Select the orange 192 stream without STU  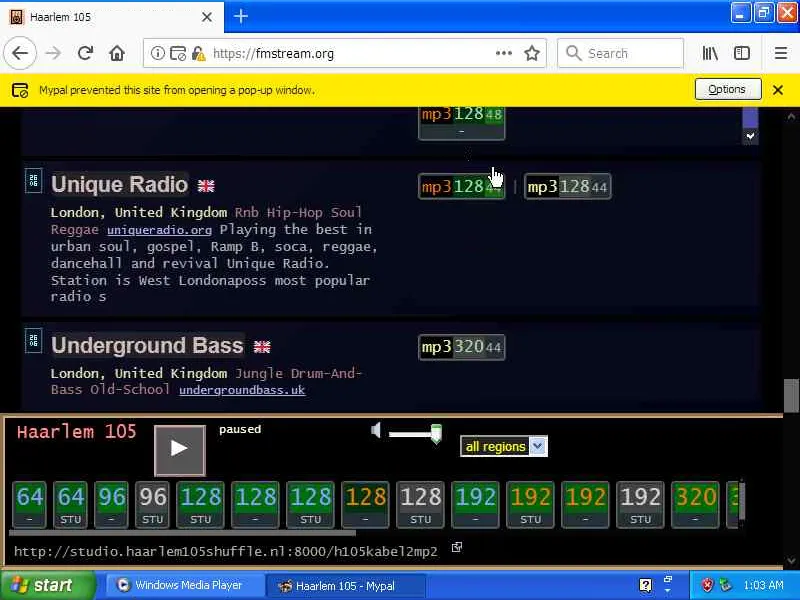[585, 505]
